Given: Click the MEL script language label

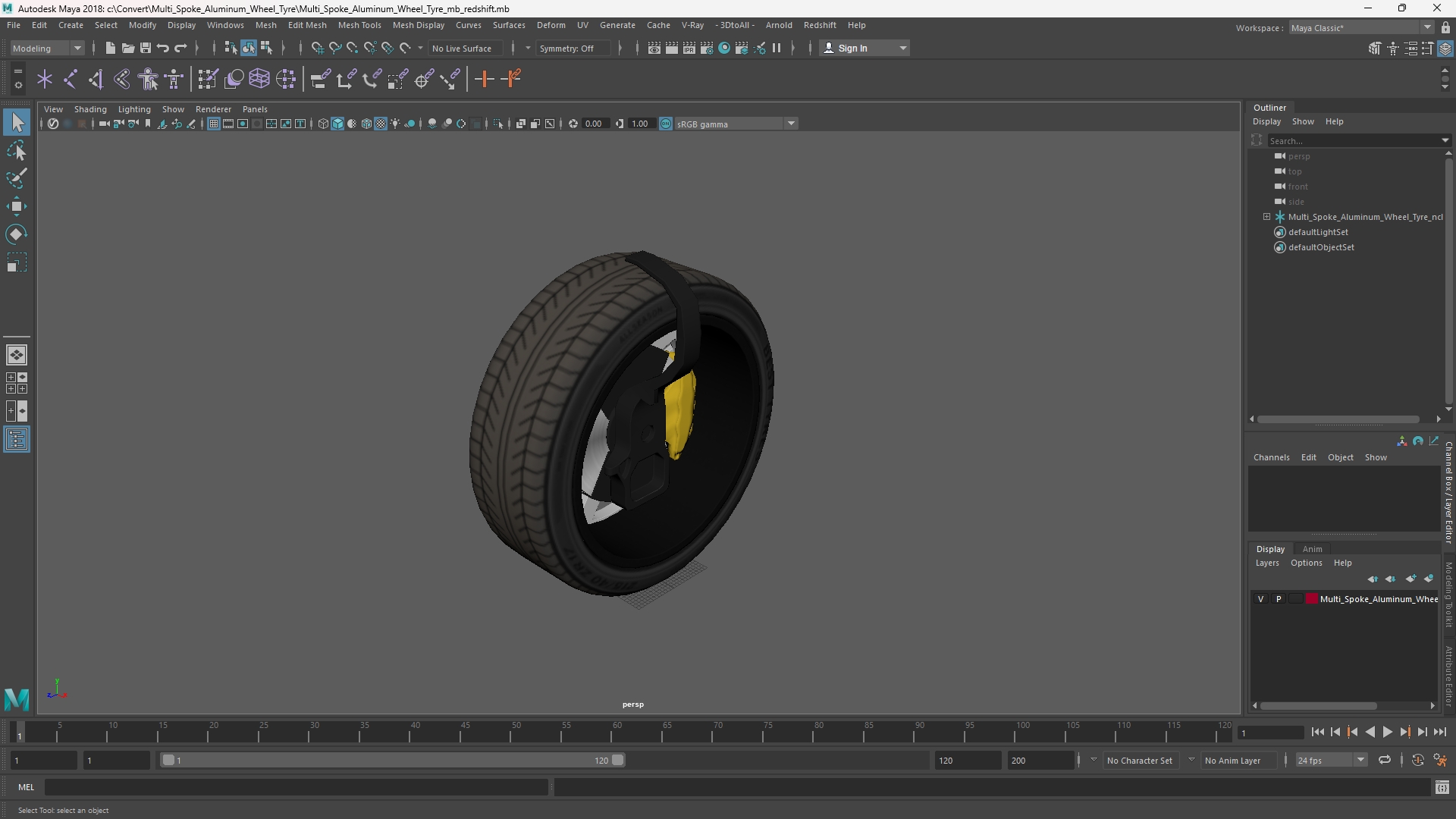Looking at the screenshot, I should [x=27, y=787].
